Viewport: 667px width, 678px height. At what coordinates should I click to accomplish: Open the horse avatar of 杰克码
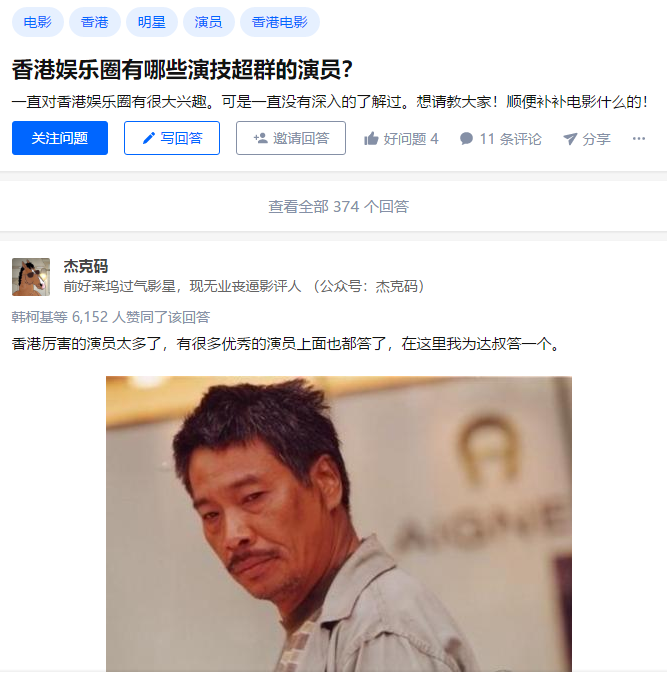click(x=31, y=277)
